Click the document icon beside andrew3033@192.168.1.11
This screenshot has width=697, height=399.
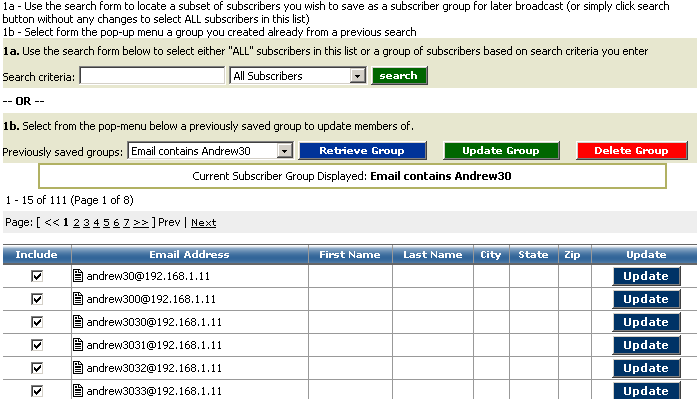(x=78, y=391)
